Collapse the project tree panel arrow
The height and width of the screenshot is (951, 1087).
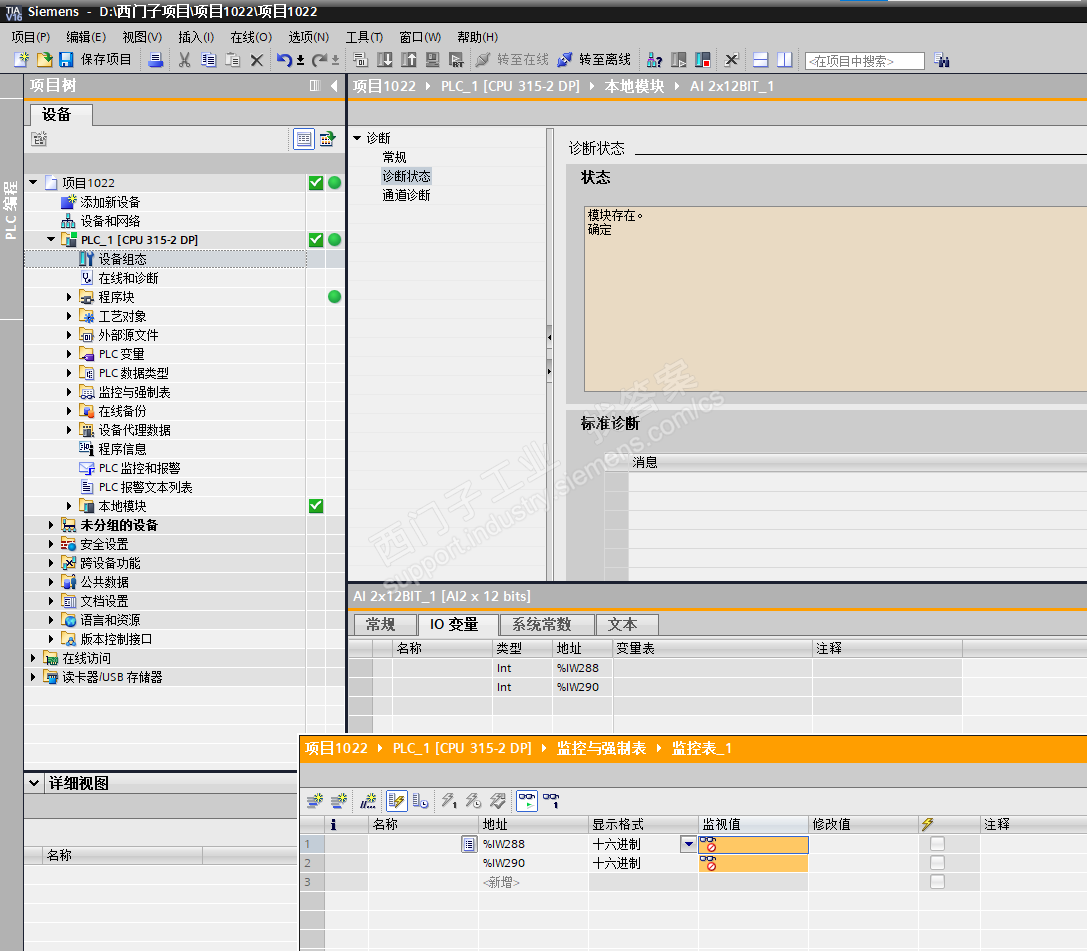334,86
